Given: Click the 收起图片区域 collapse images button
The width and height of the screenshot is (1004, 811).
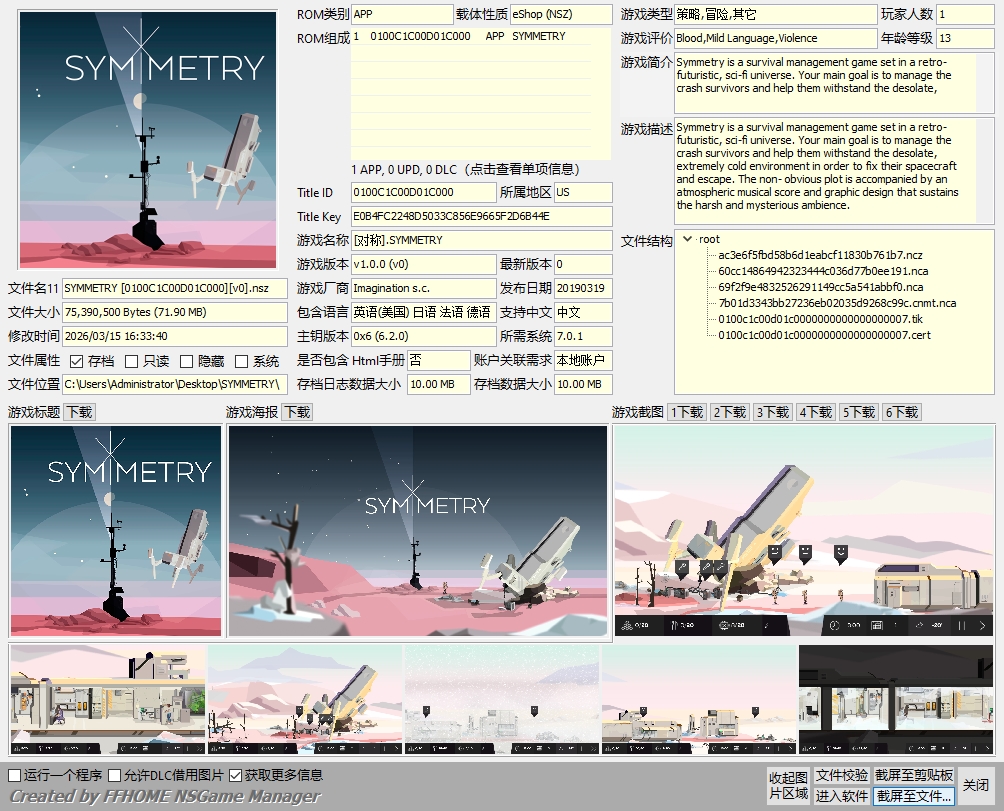Looking at the screenshot, I should pos(787,786).
